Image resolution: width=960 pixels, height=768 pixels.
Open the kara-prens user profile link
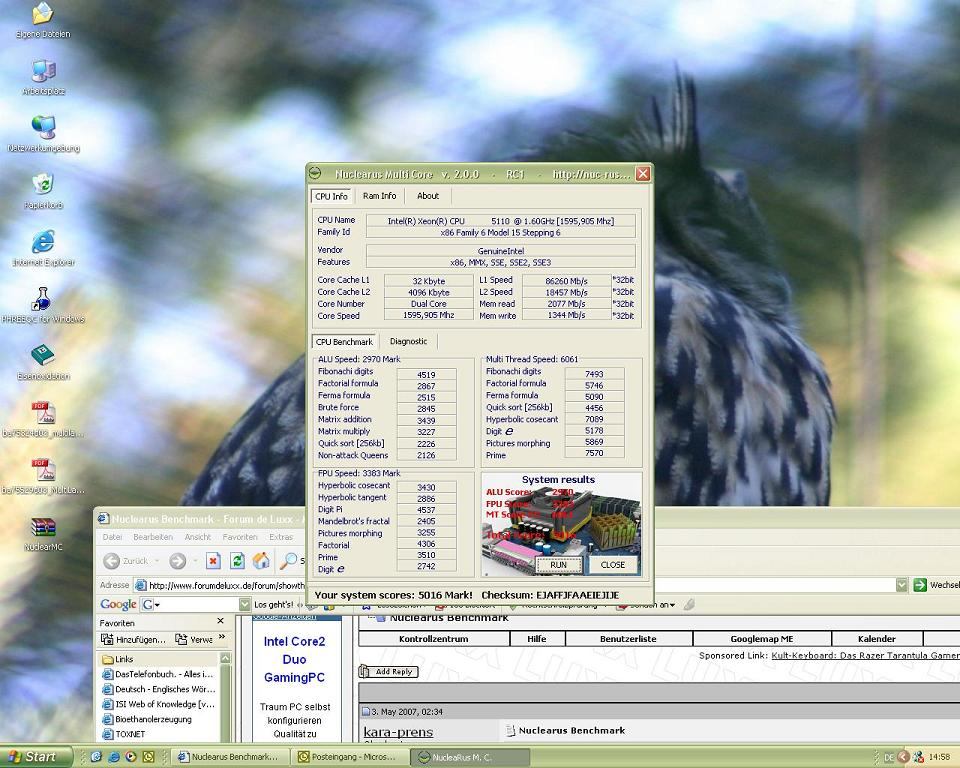coord(398,732)
